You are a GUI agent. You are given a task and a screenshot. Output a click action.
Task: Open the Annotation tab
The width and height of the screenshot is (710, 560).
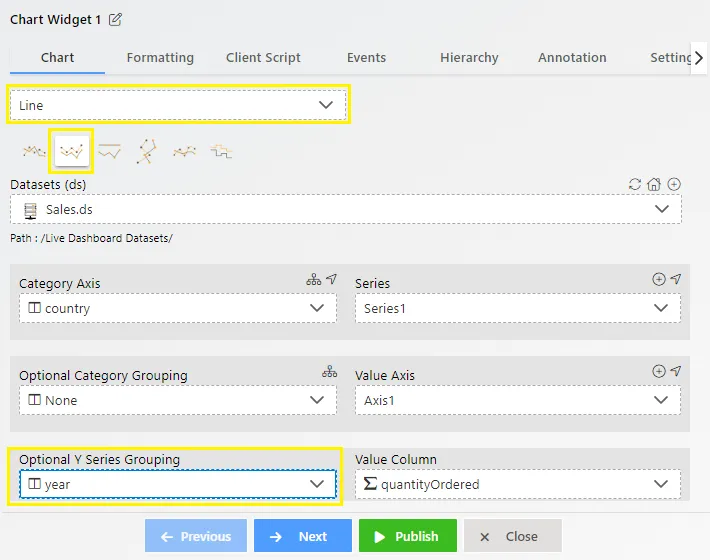(572, 57)
